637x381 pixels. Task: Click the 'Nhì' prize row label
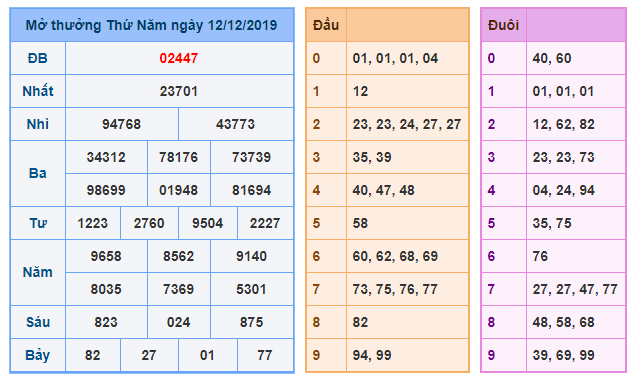38,124
